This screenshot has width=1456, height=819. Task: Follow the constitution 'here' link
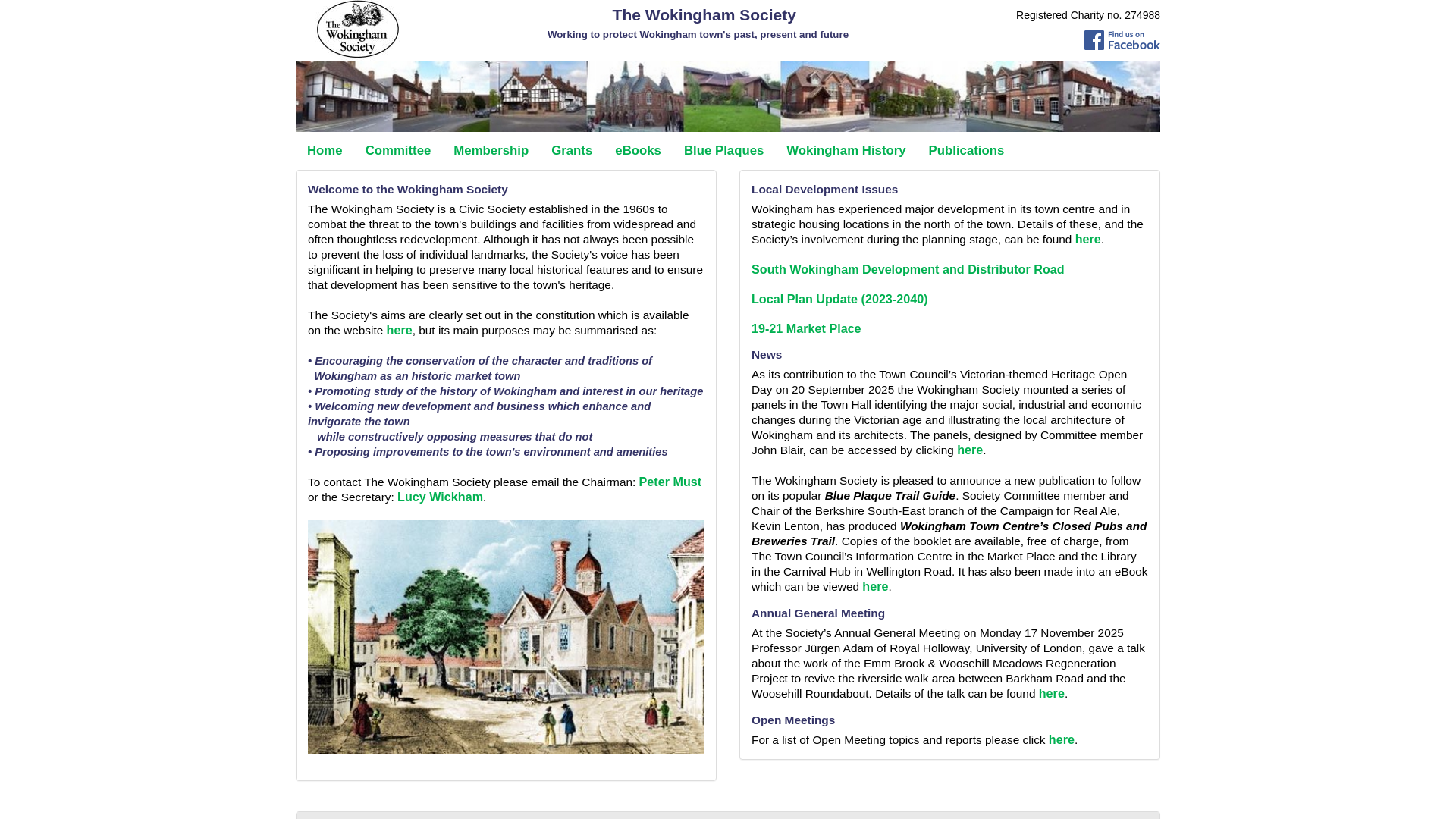point(399,331)
